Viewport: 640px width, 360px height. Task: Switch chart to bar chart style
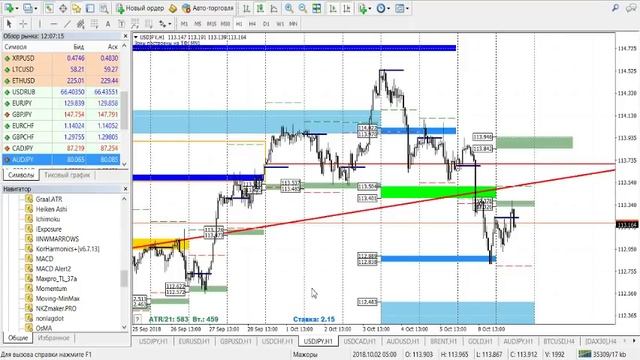pos(247,8)
